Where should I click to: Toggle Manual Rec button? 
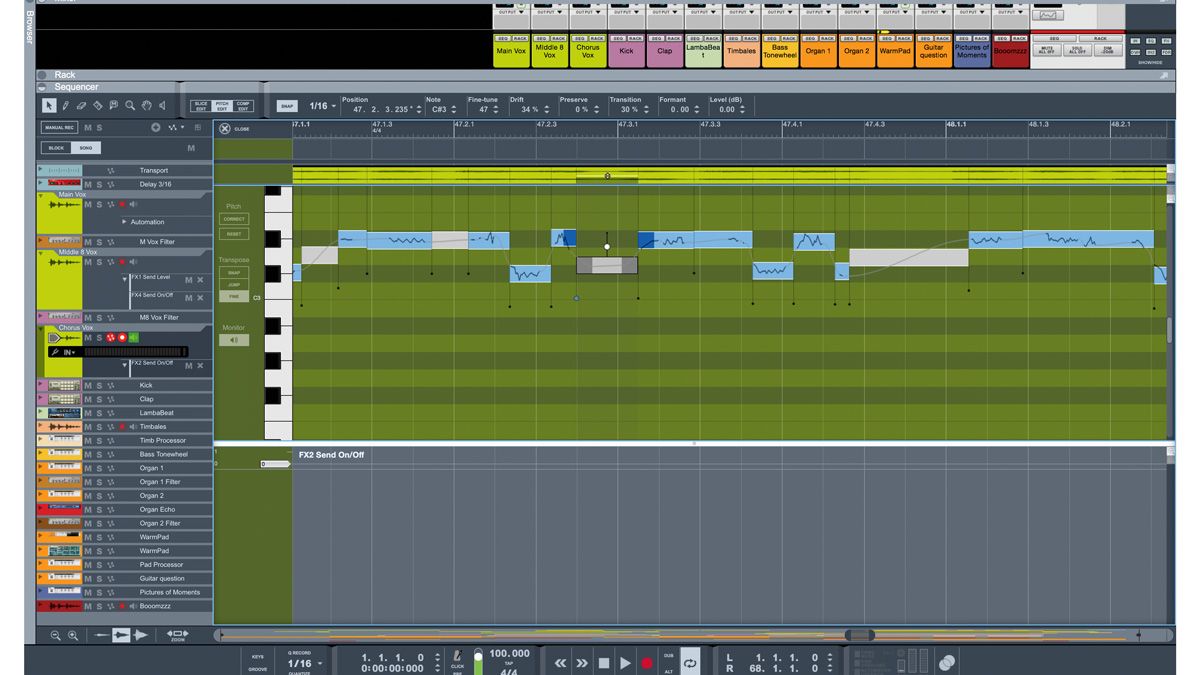[59, 127]
